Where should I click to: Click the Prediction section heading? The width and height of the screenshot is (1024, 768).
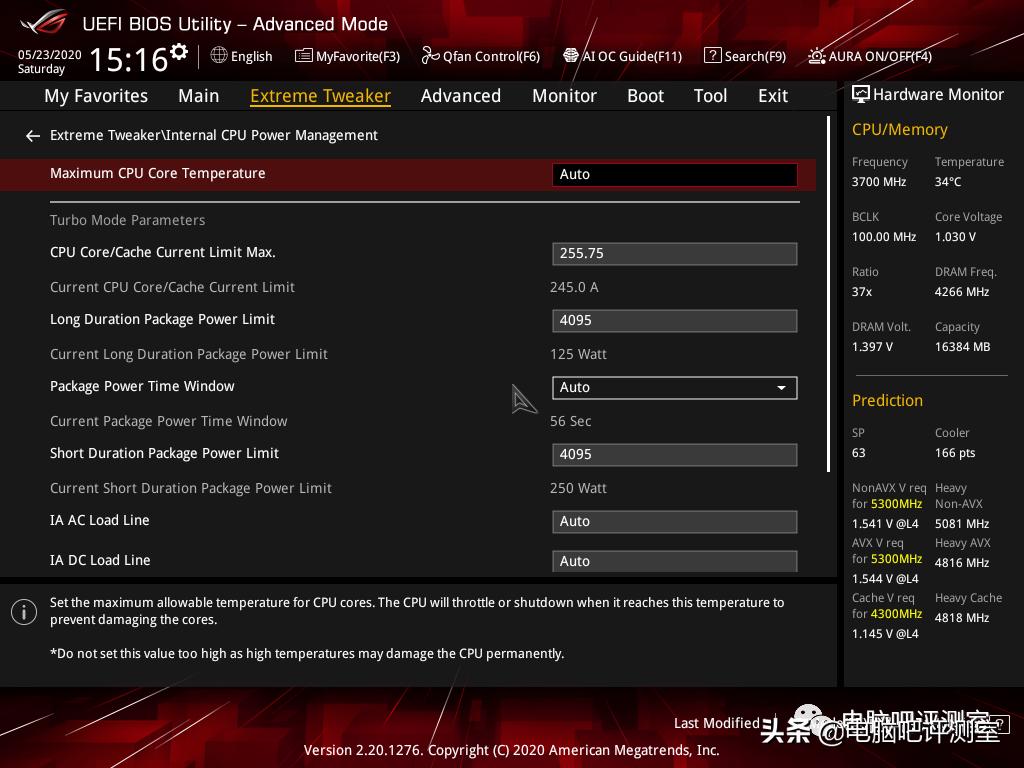[x=887, y=400]
